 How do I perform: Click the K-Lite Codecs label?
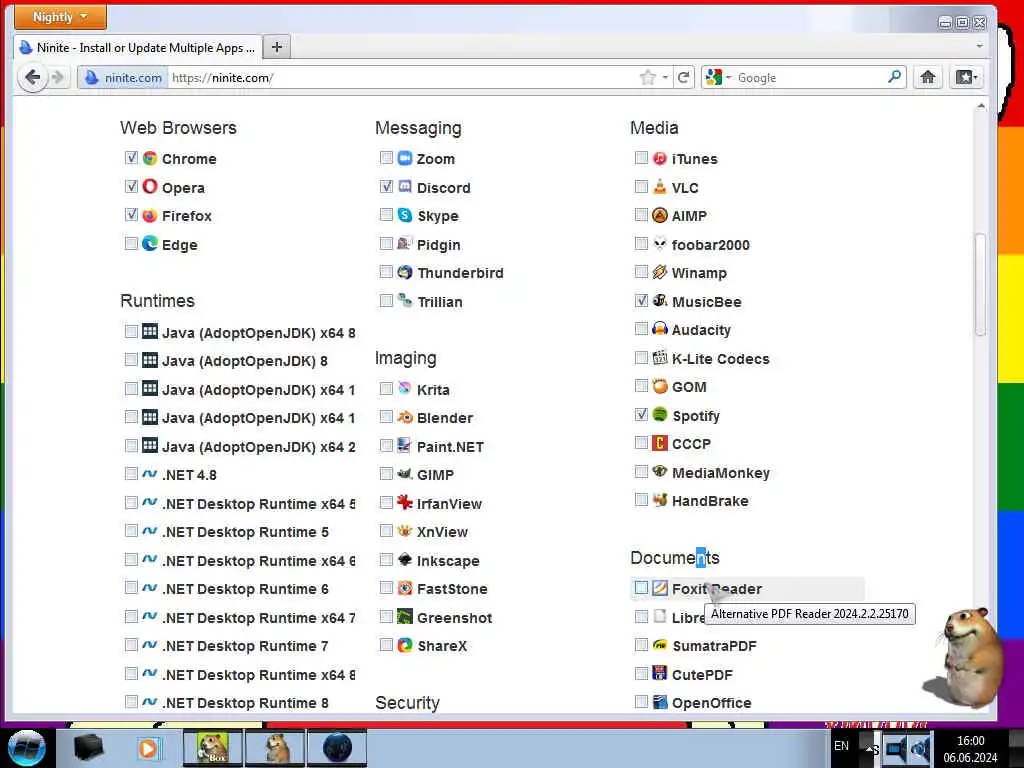pyautogui.click(x=720, y=359)
